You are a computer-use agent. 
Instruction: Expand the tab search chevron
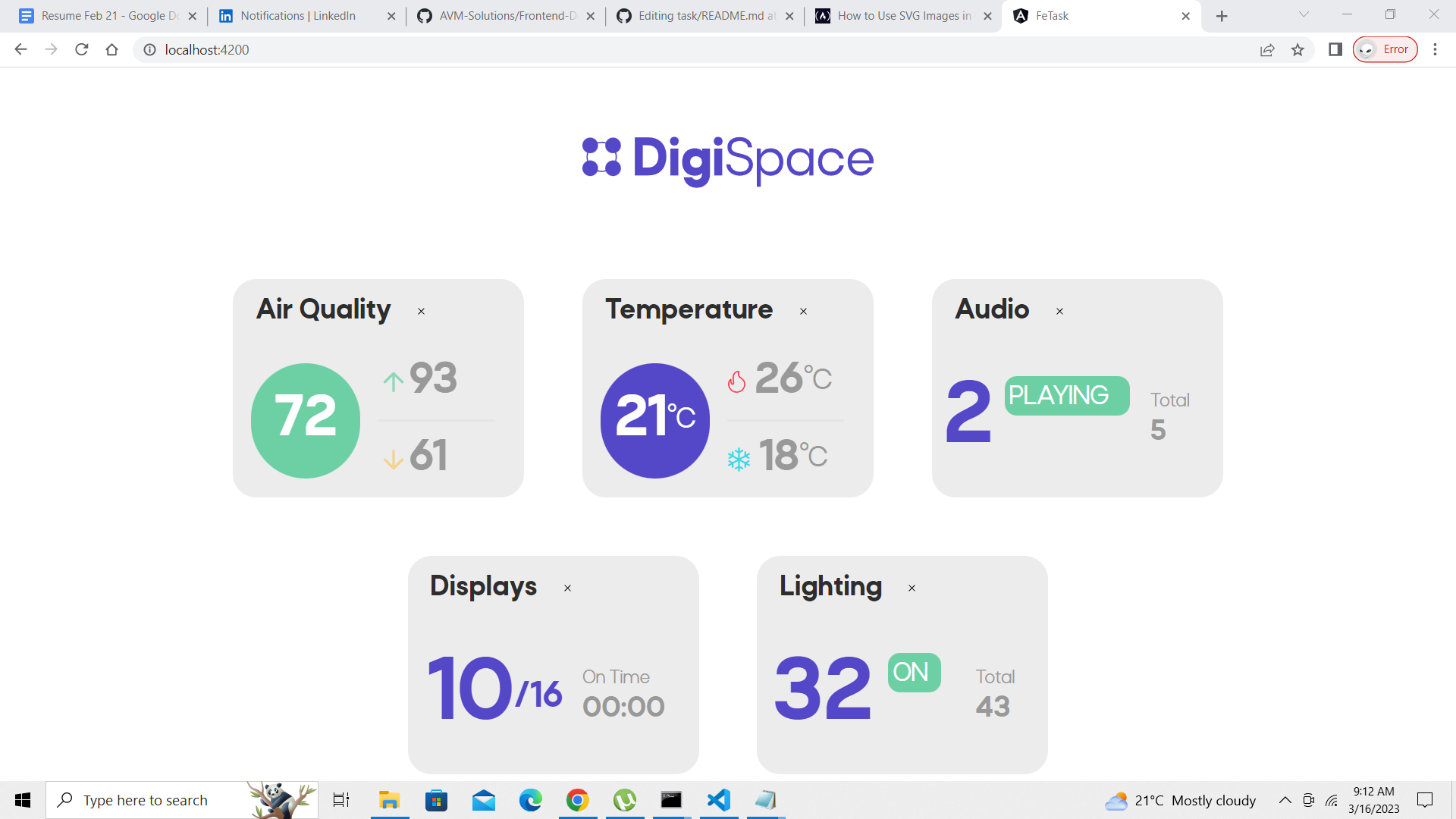point(1304,14)
